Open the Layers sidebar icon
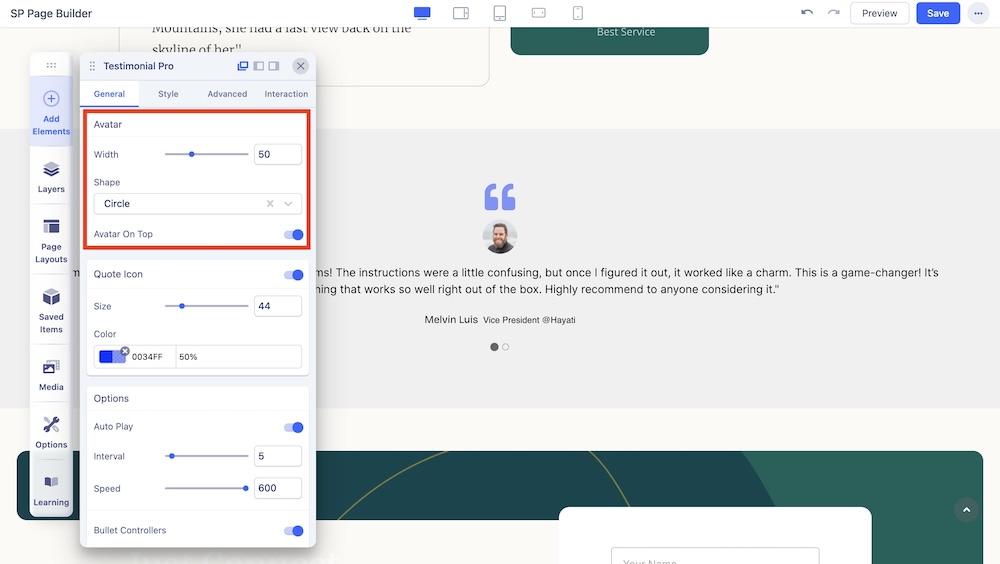 coord(51,176)
